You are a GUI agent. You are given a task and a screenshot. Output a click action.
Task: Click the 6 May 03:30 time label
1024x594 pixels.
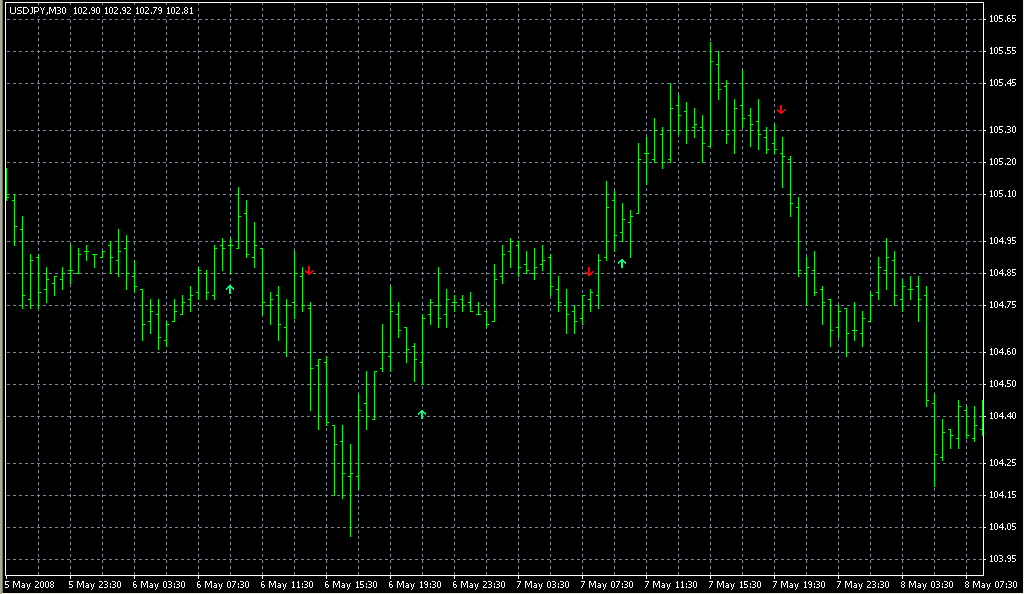point(159,585)
